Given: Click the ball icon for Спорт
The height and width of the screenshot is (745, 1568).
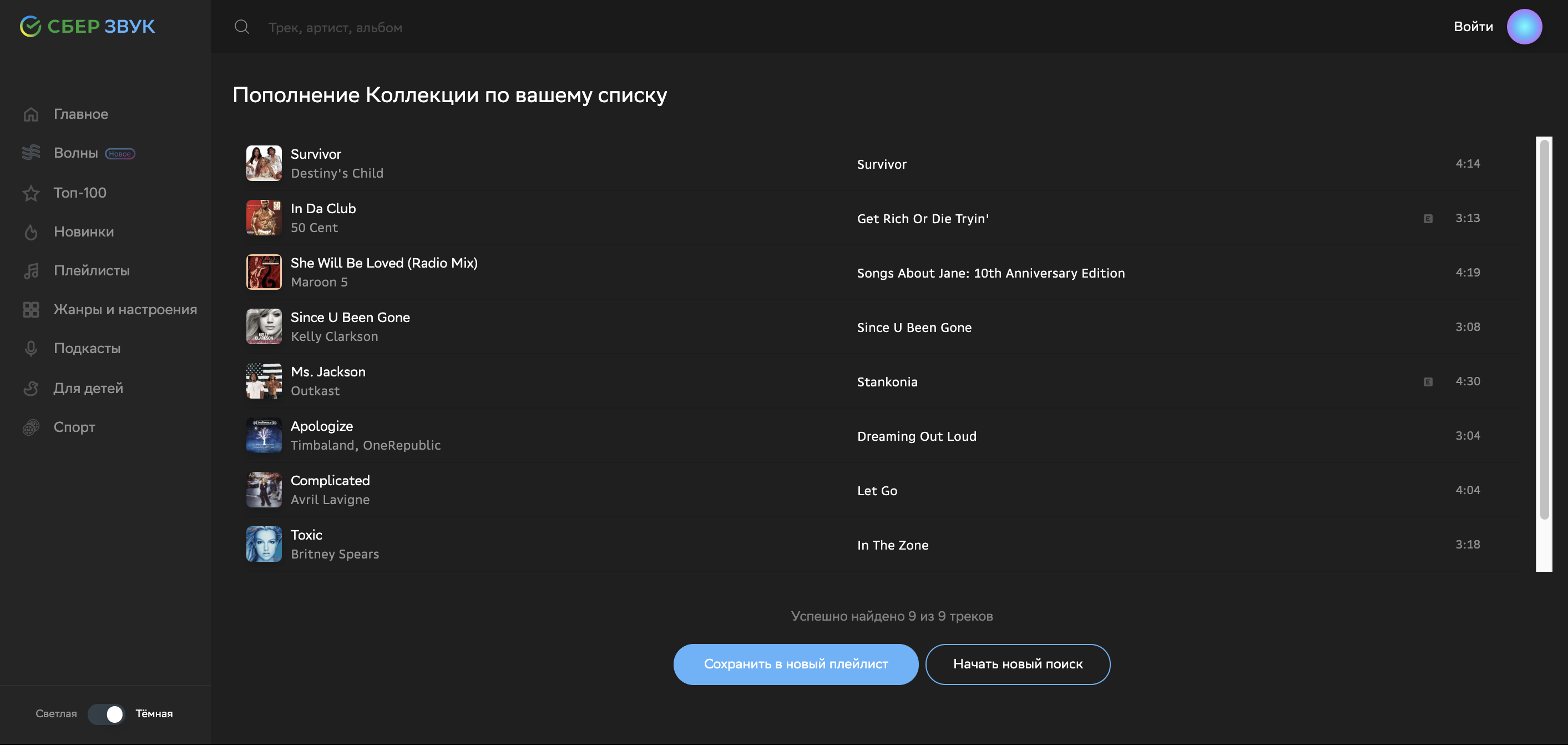Looking at the screenshot, I should click(x=31, y=427).
